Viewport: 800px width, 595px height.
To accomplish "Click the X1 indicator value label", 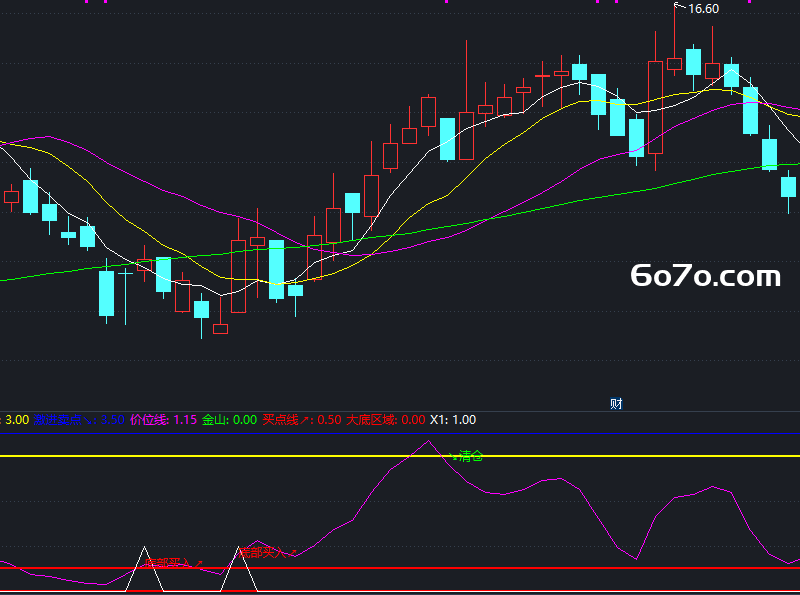I will (453, 420).
